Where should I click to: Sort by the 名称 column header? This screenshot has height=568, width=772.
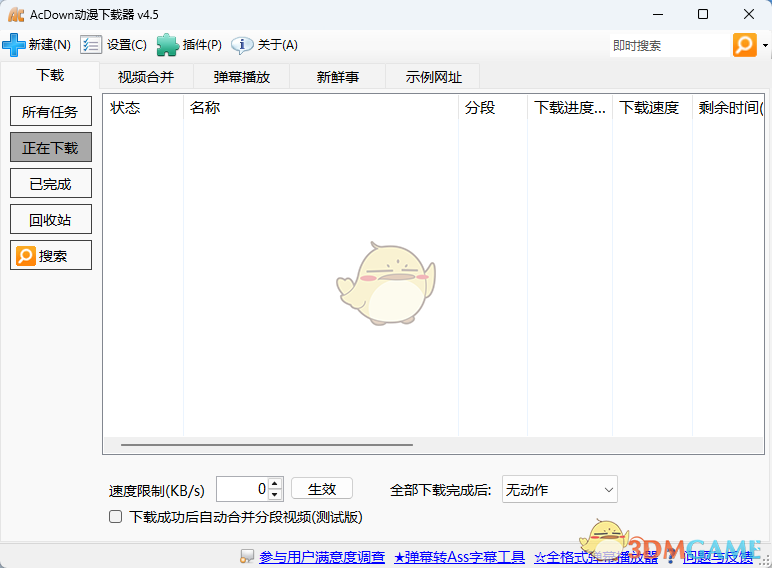coord(321,107)
